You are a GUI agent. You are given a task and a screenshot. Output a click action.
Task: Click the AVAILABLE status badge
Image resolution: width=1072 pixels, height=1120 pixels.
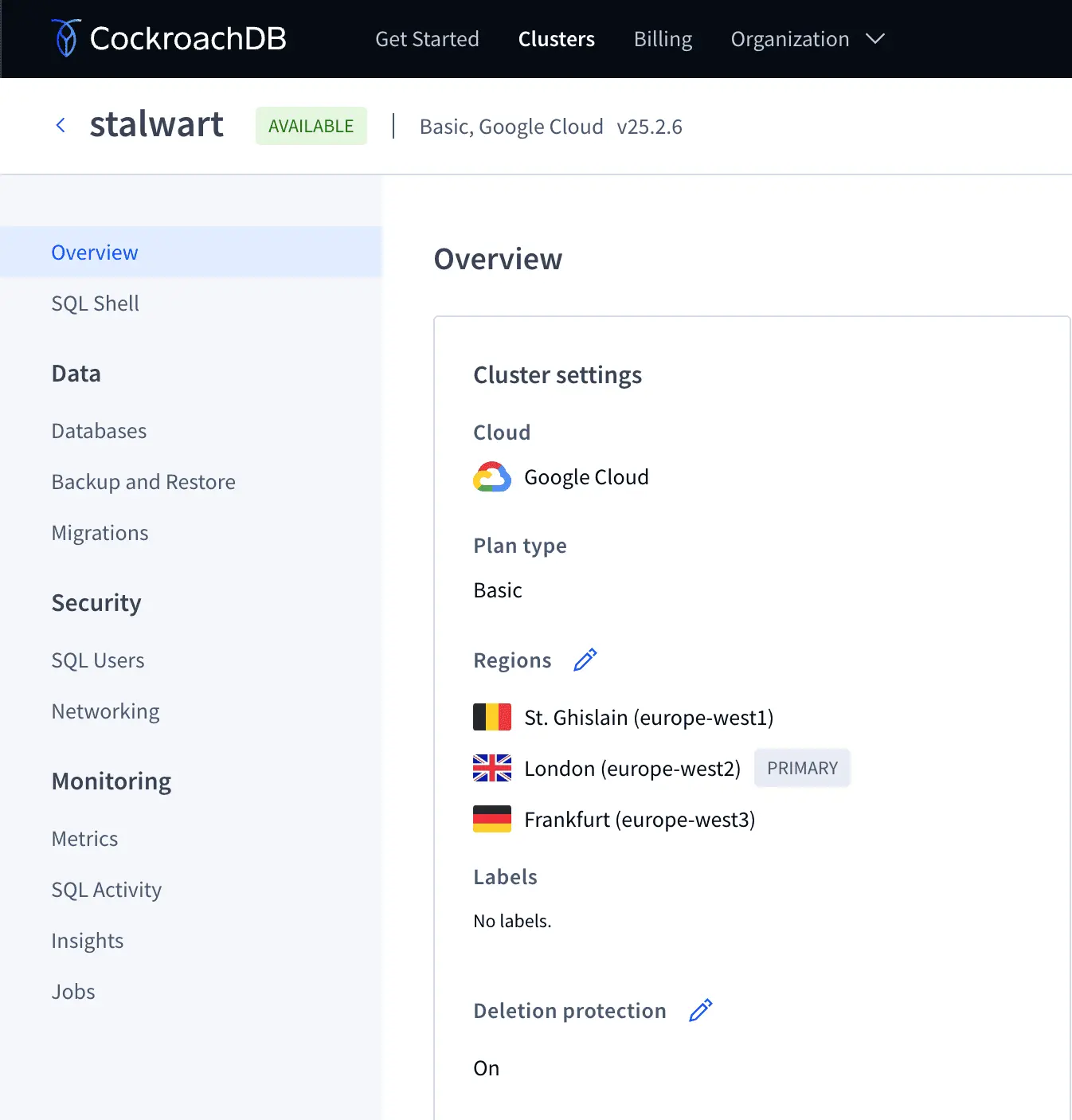tap(311, 126)
